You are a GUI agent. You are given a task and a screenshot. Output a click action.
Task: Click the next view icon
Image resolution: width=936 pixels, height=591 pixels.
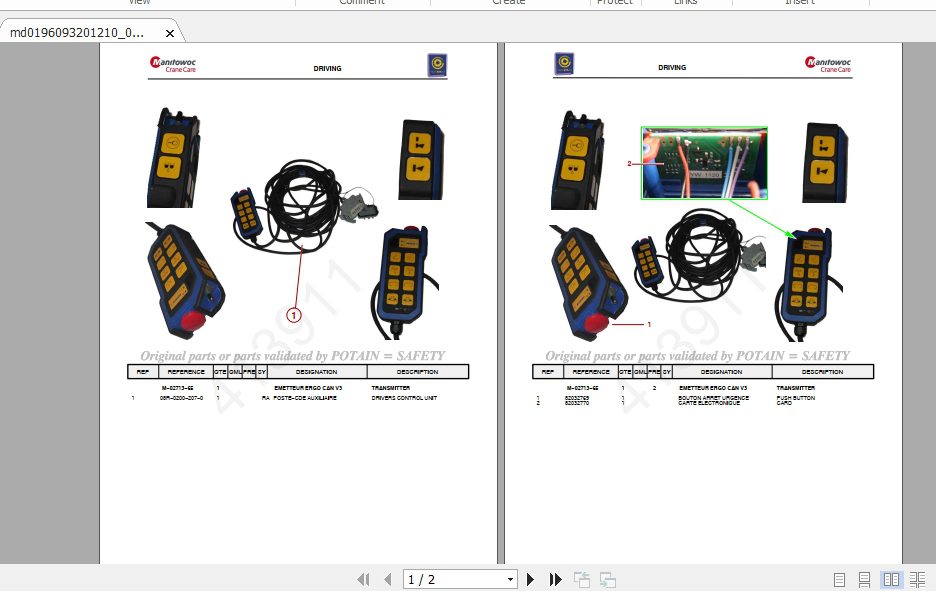point(608,579)
